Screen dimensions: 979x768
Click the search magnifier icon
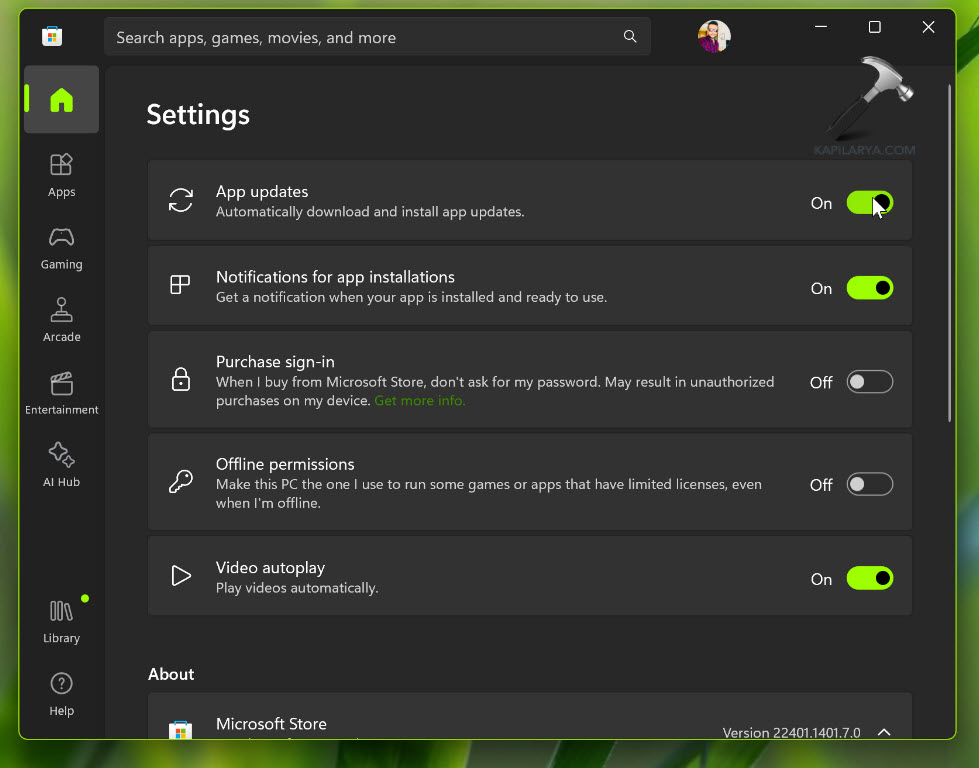630,37
